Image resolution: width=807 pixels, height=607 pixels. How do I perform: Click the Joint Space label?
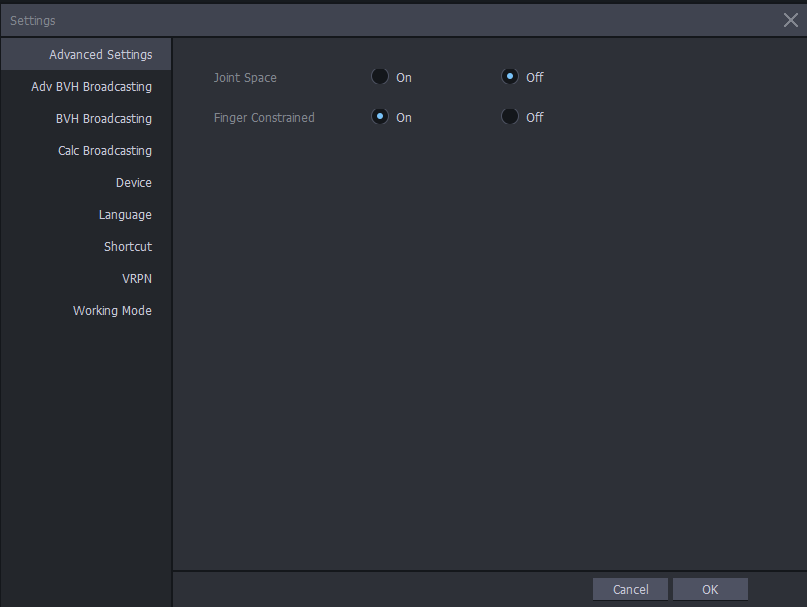pyautogui.click(x=245, y=77)
